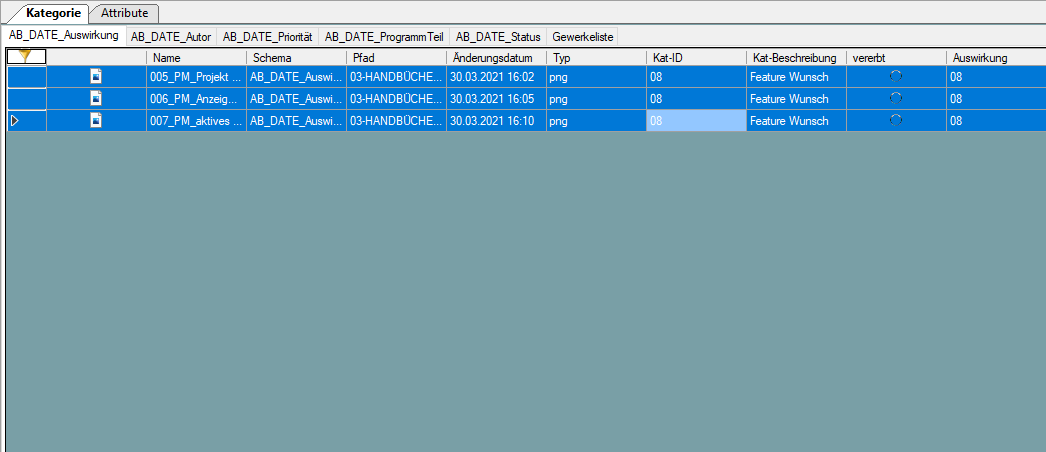Image resolution: width=1046 pixels, height=452 pixels.
Task: Open the AB_DATE_Autor tab
Action: pos(171,37)
